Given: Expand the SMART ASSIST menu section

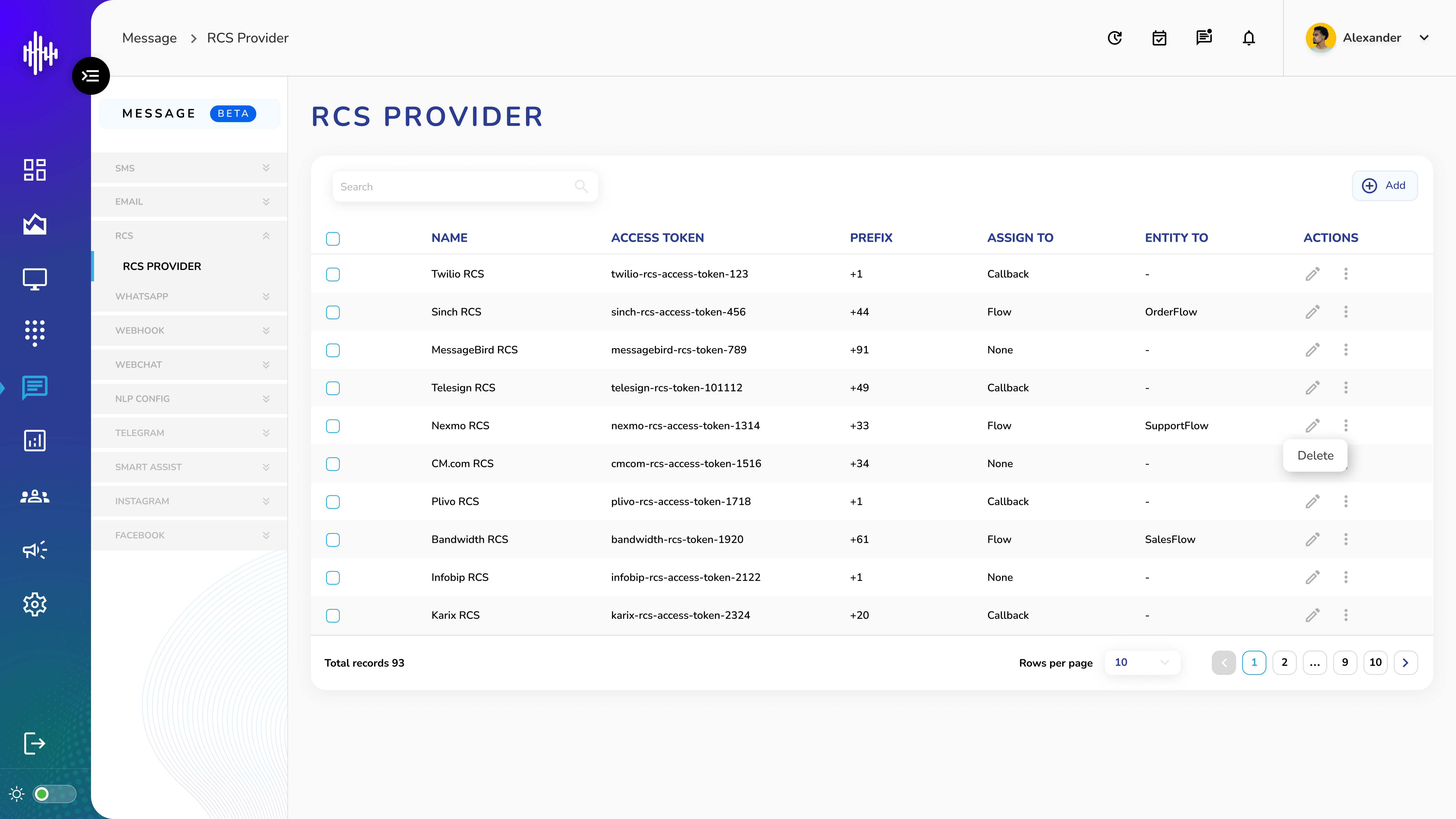Looking at the screenshot, I should click(x=189, y=466).
